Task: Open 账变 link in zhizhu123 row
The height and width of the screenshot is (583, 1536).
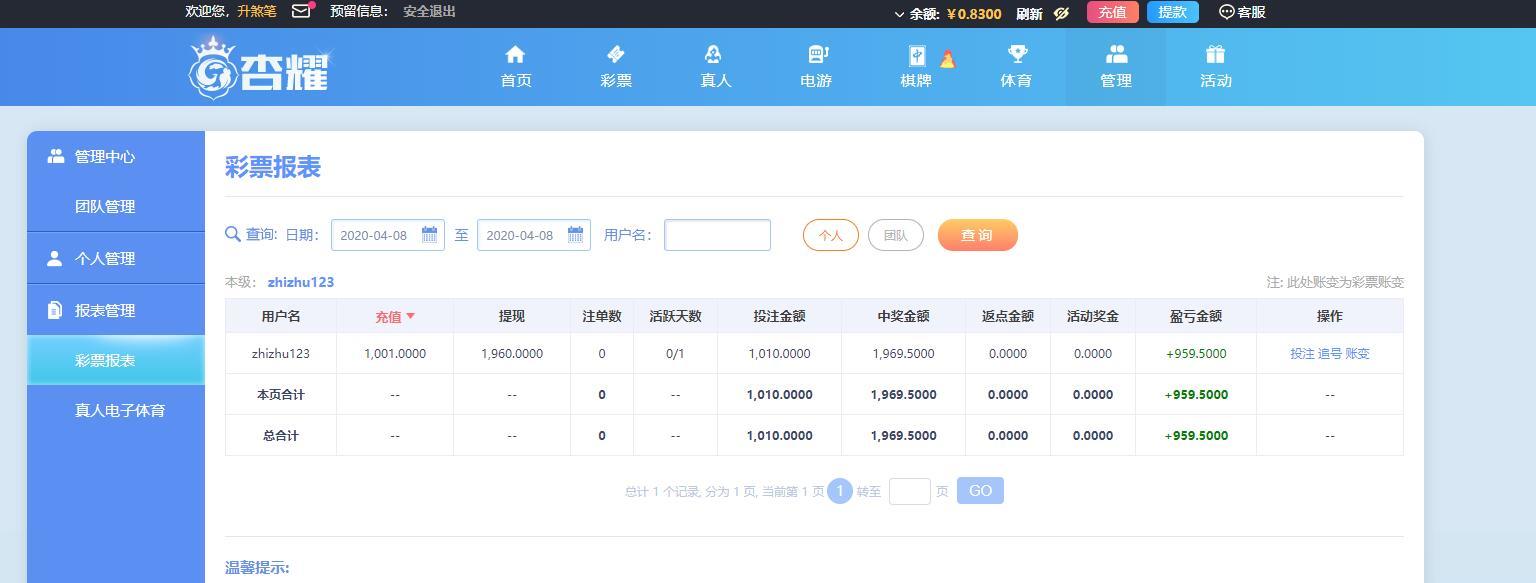Action: tap(1357, 354)
